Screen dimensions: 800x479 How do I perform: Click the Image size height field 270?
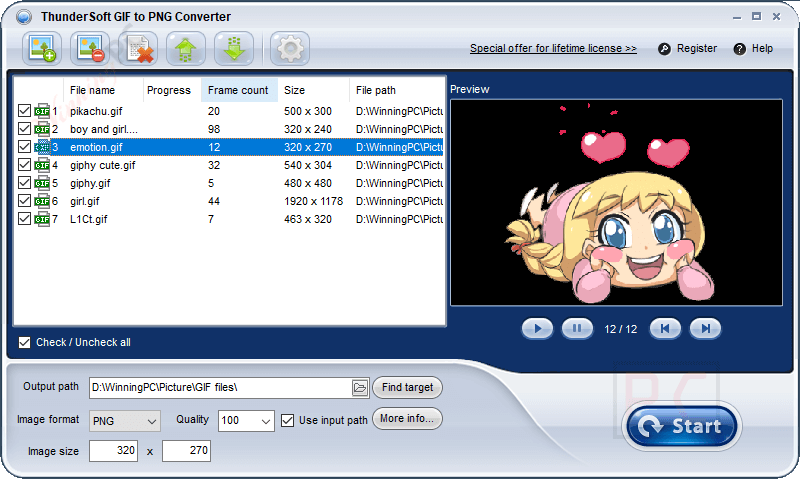(x=186, y=451)
